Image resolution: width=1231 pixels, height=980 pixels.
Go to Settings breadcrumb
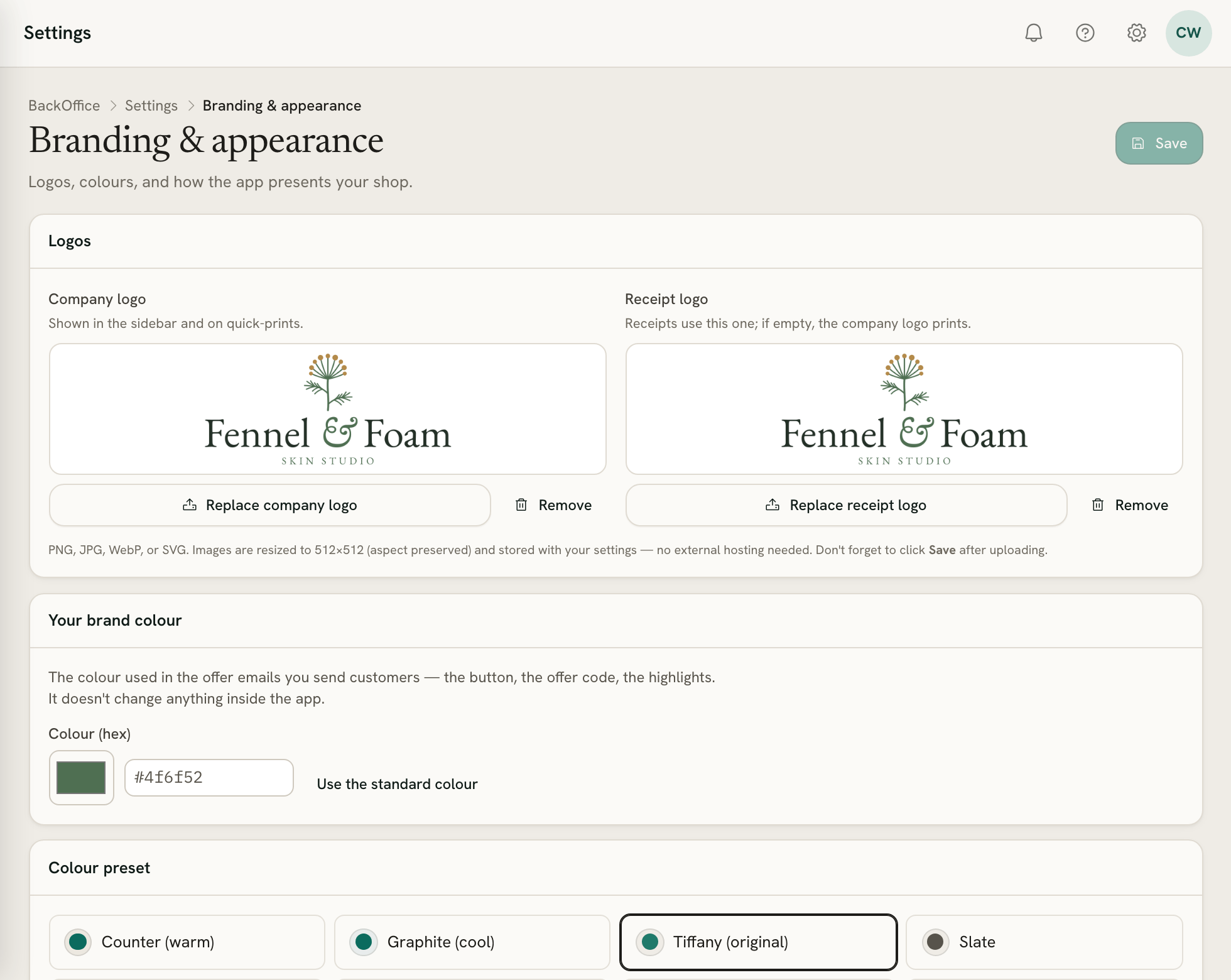tap(151, 106)
